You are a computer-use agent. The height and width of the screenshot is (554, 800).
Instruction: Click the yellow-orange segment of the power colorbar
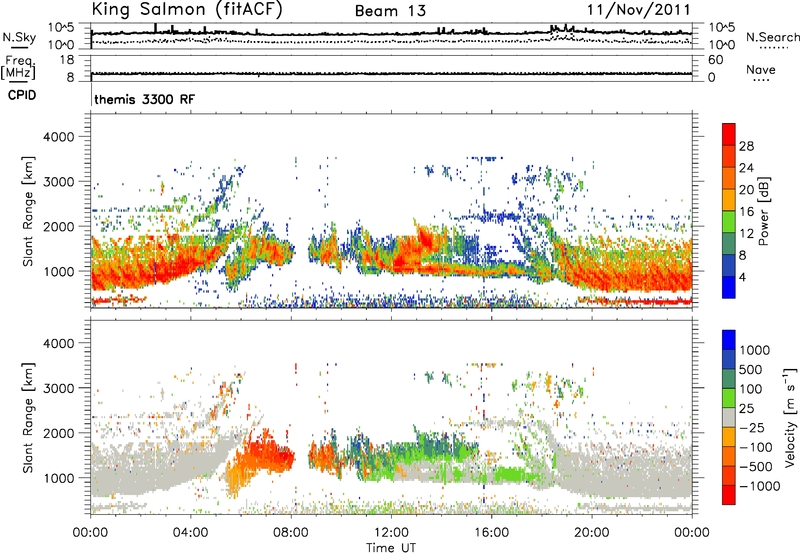[729, 200]
